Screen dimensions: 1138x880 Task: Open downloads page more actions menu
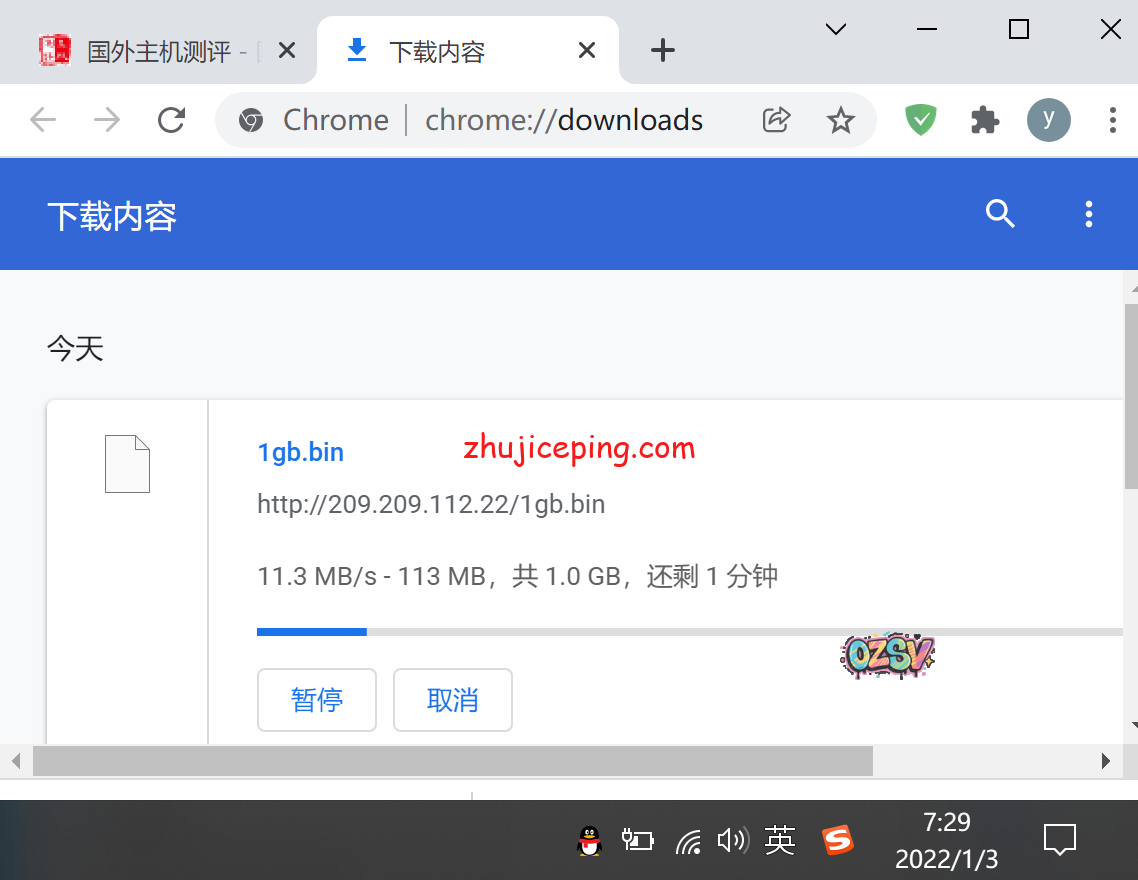pyautogui.click(x=1088, y=213)
